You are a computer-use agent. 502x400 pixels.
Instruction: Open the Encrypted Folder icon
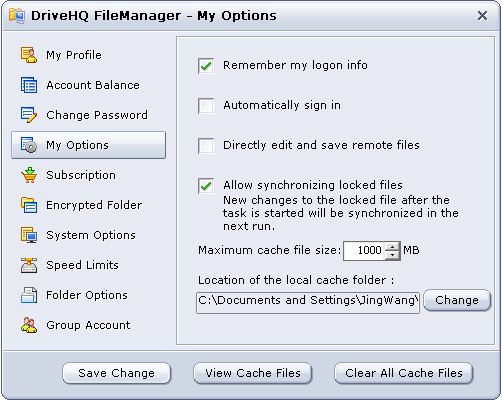point(29,205)
